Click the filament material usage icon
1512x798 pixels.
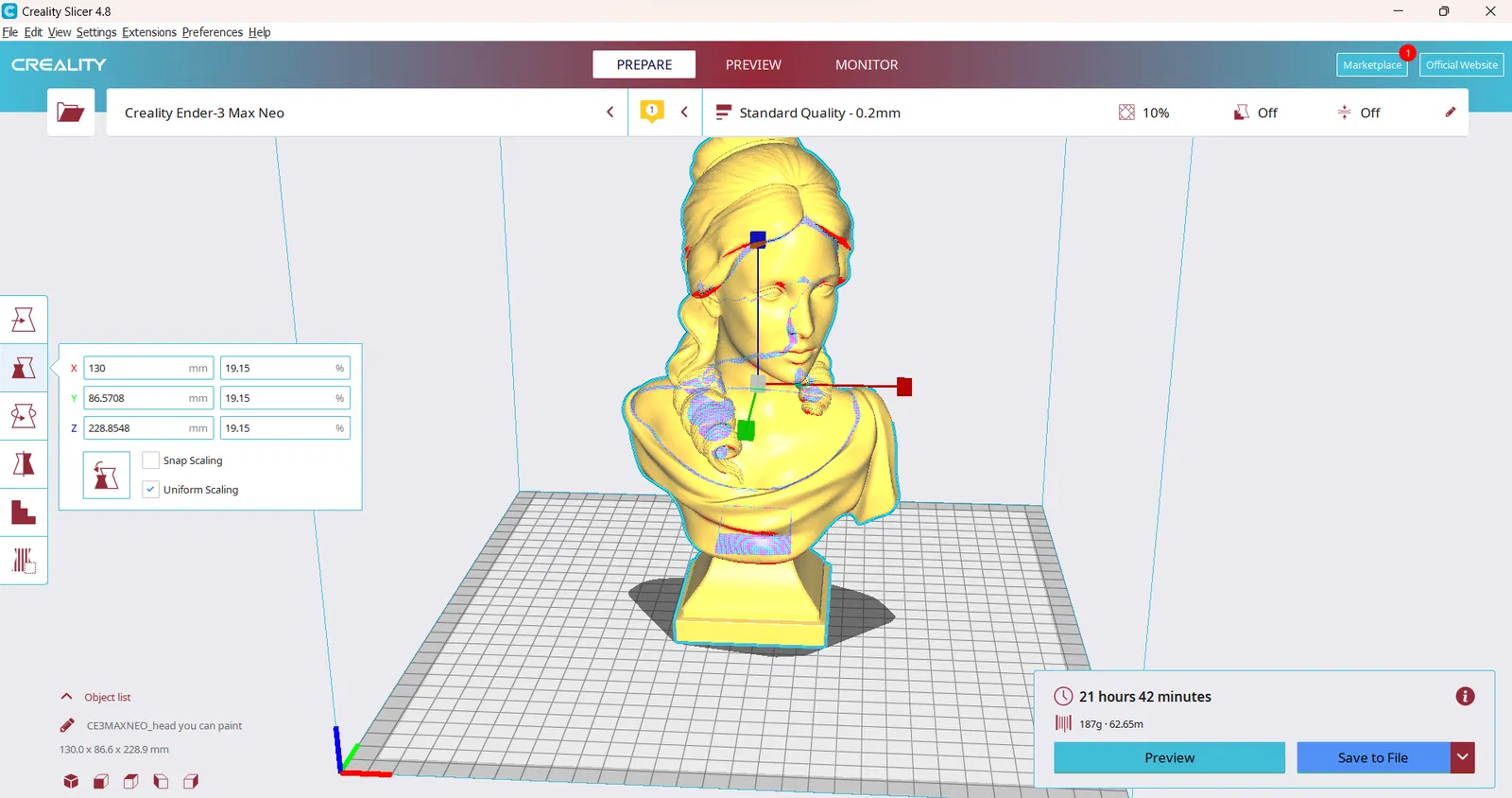click(1063, 723)
